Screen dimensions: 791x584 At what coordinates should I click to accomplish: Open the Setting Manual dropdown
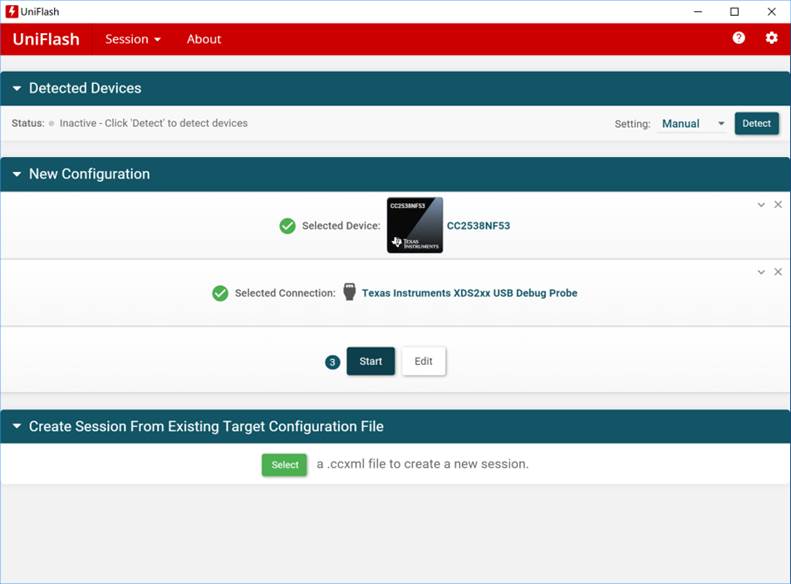point(692,124)
